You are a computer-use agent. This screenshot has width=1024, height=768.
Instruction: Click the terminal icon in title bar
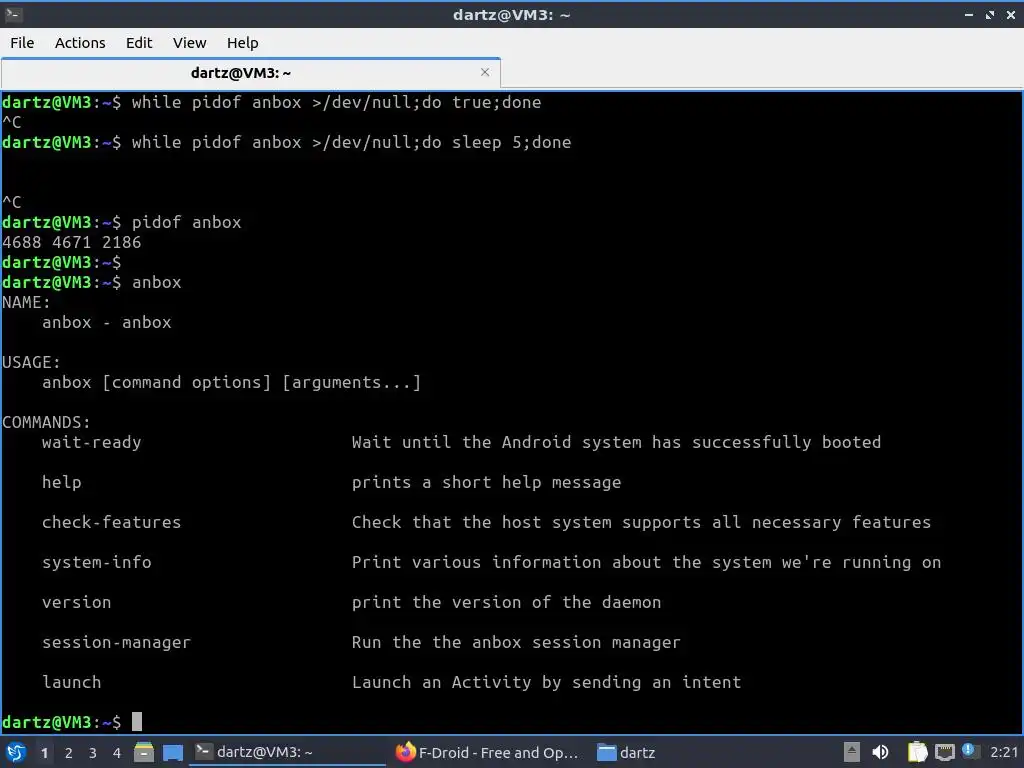click(x=13, y=14)
